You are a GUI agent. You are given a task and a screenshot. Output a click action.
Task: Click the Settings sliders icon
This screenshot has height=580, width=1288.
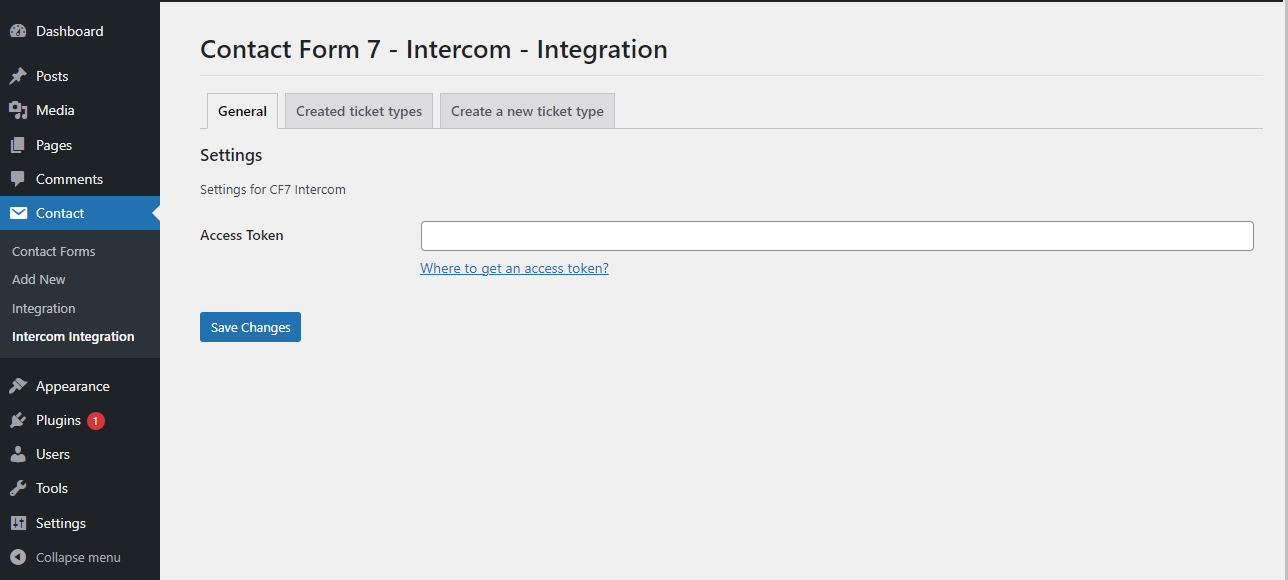(x=18, y=523)
